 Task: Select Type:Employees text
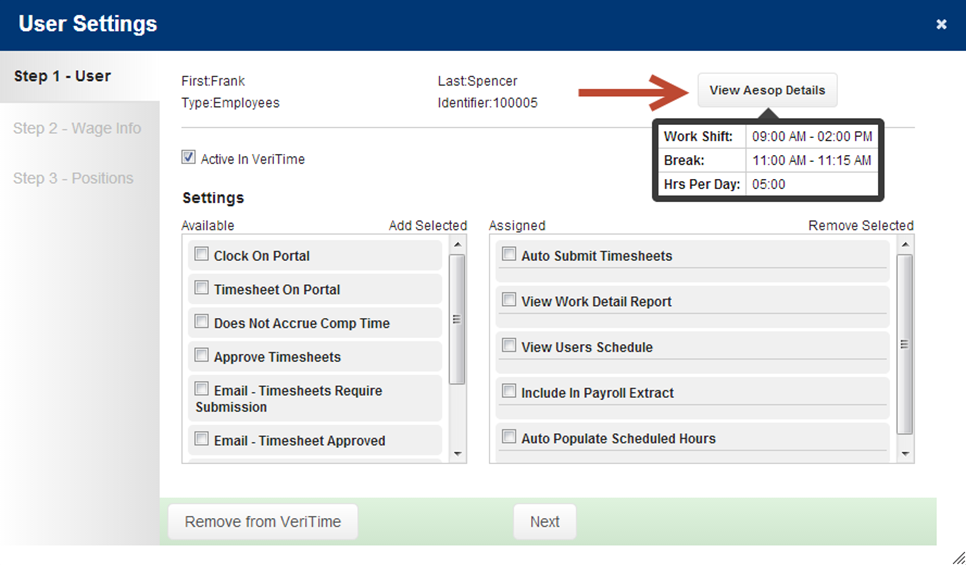[230, 103]
